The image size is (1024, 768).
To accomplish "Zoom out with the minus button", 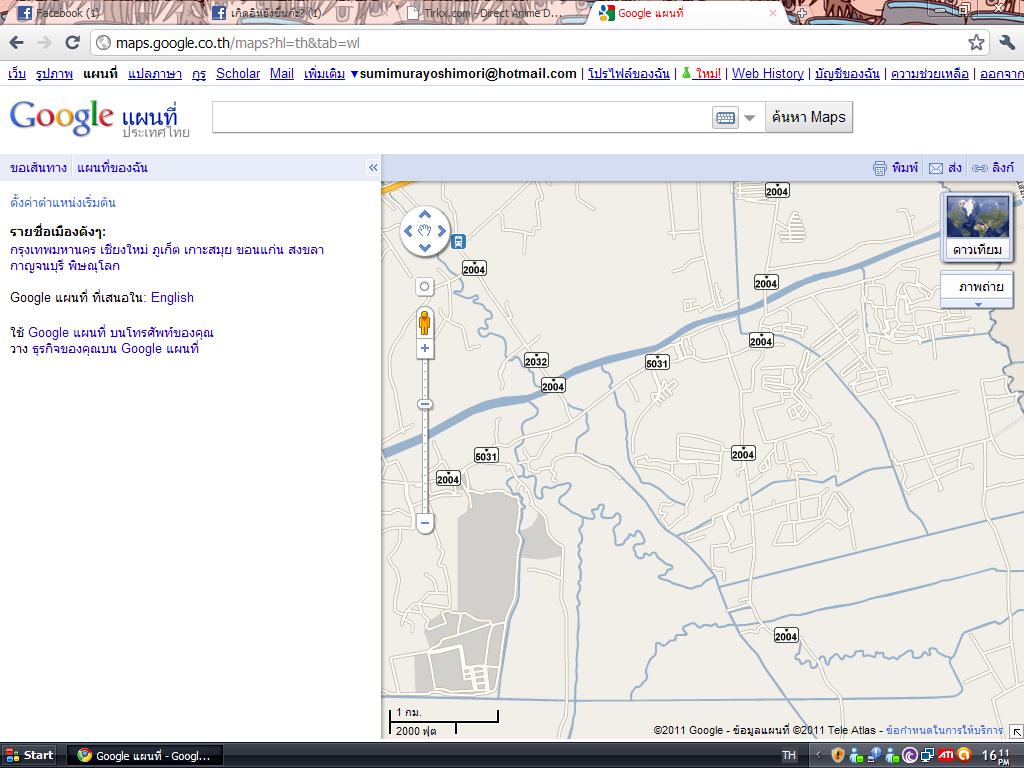I will (424, 522).
